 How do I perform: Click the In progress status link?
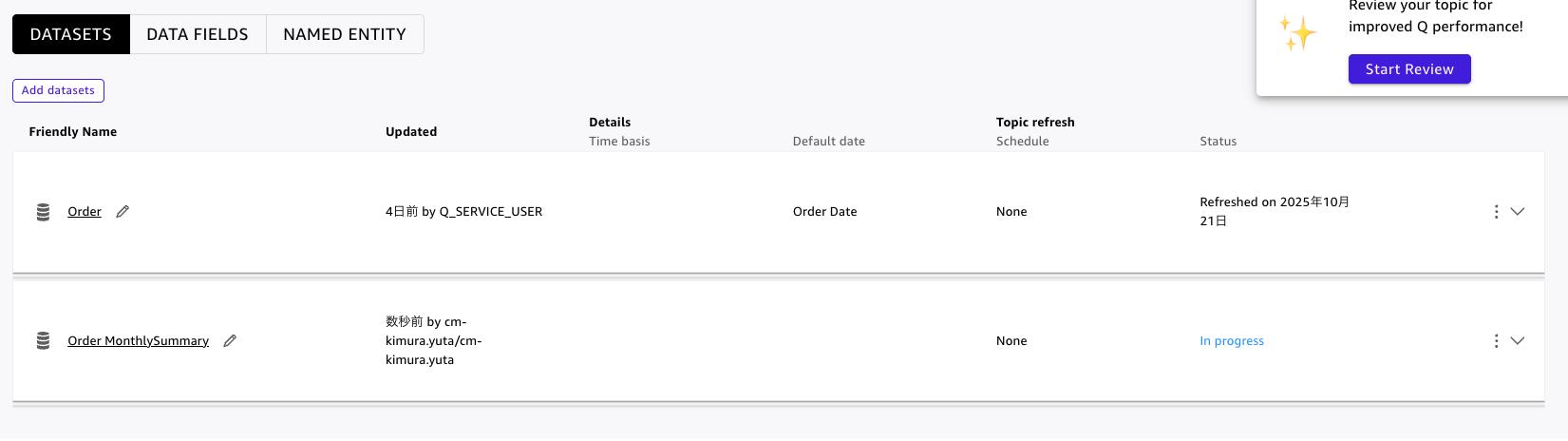(x=1232, y=341)
